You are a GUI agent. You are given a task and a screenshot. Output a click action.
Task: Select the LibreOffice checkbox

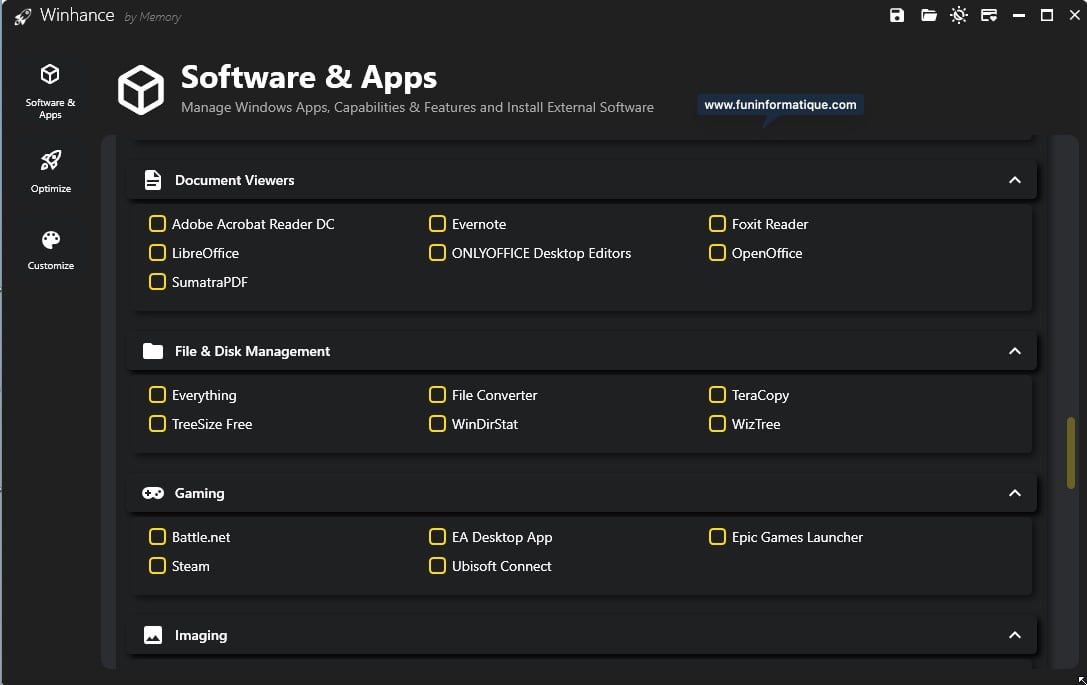point(157,252)
